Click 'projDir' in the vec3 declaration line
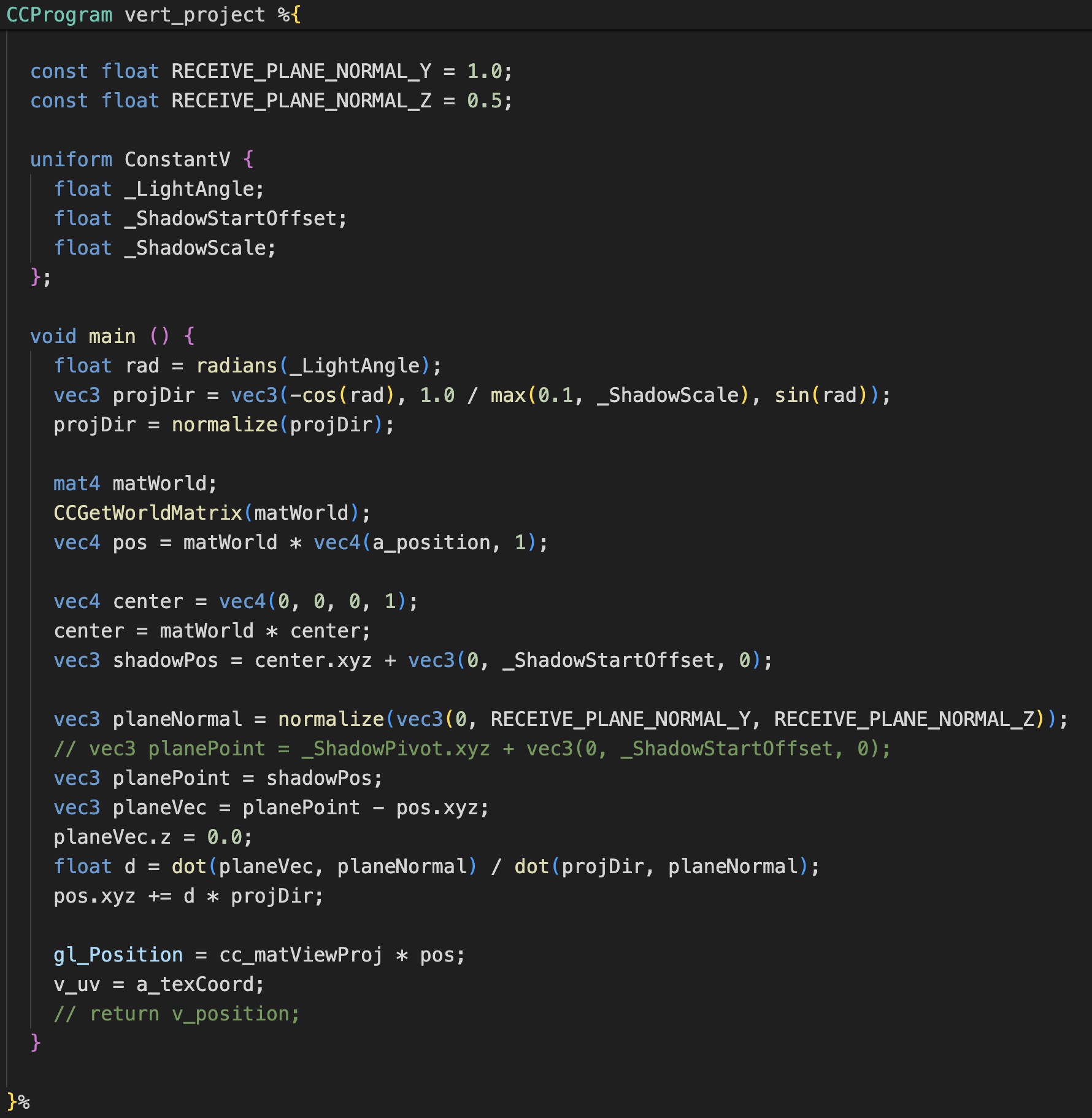 point(153,395)
